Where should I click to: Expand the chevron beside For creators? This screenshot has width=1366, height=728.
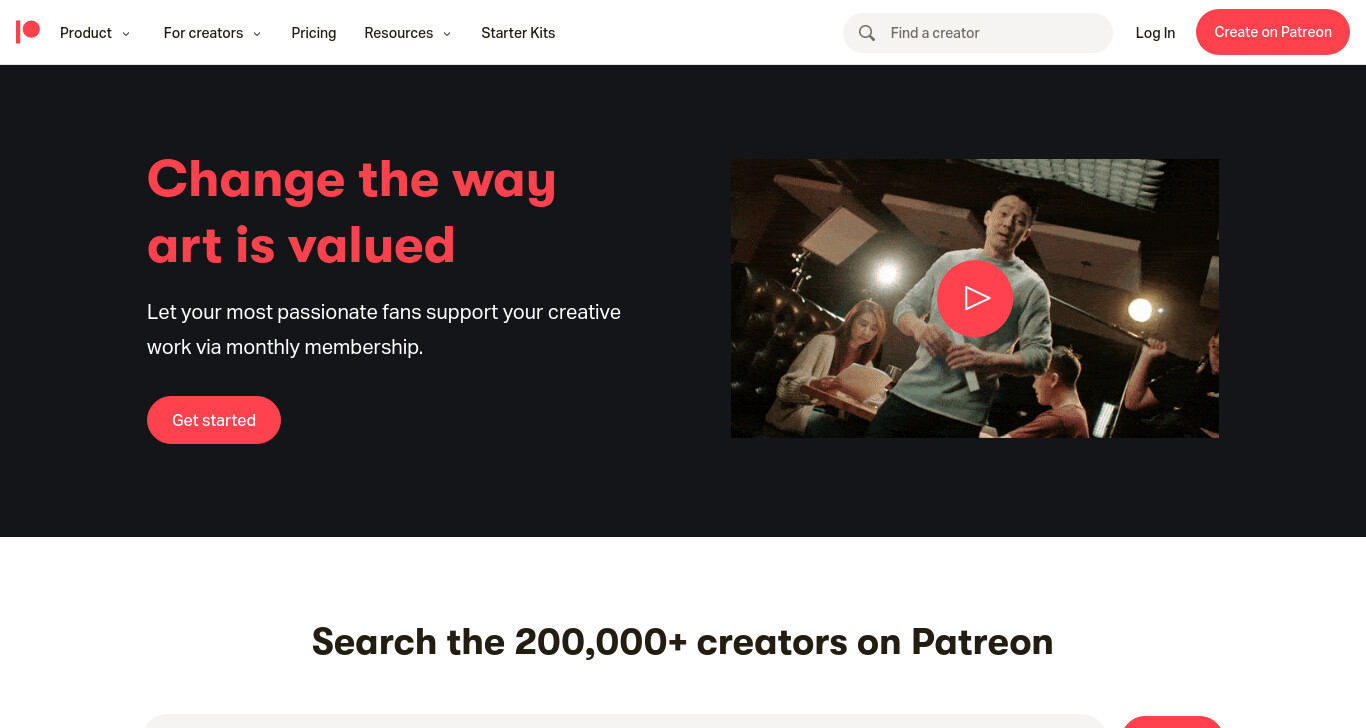(257, 34)
